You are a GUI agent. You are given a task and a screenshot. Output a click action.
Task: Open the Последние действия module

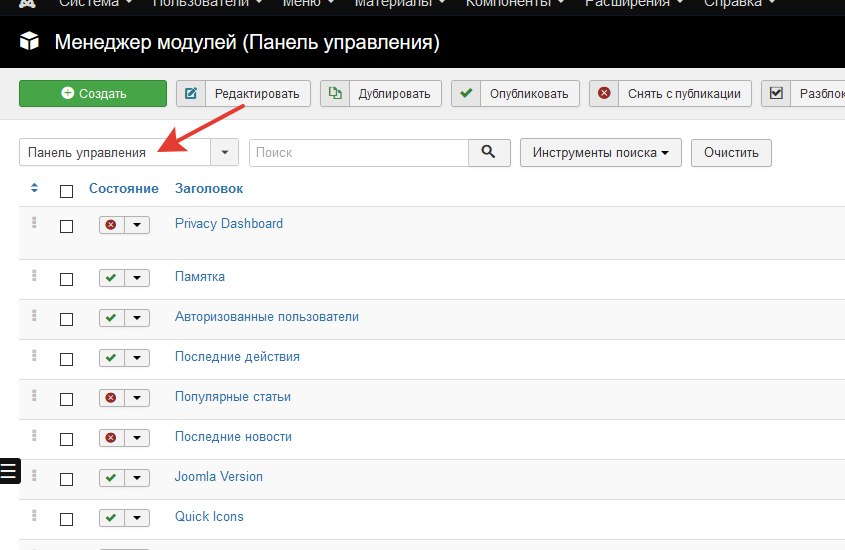237,357
